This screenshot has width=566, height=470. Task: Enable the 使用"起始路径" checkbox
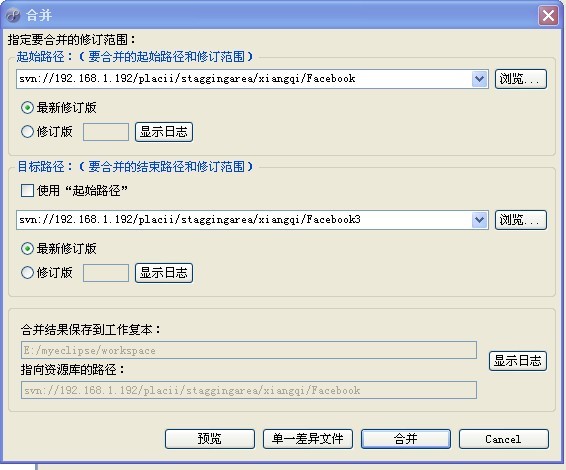coord(27,190)
